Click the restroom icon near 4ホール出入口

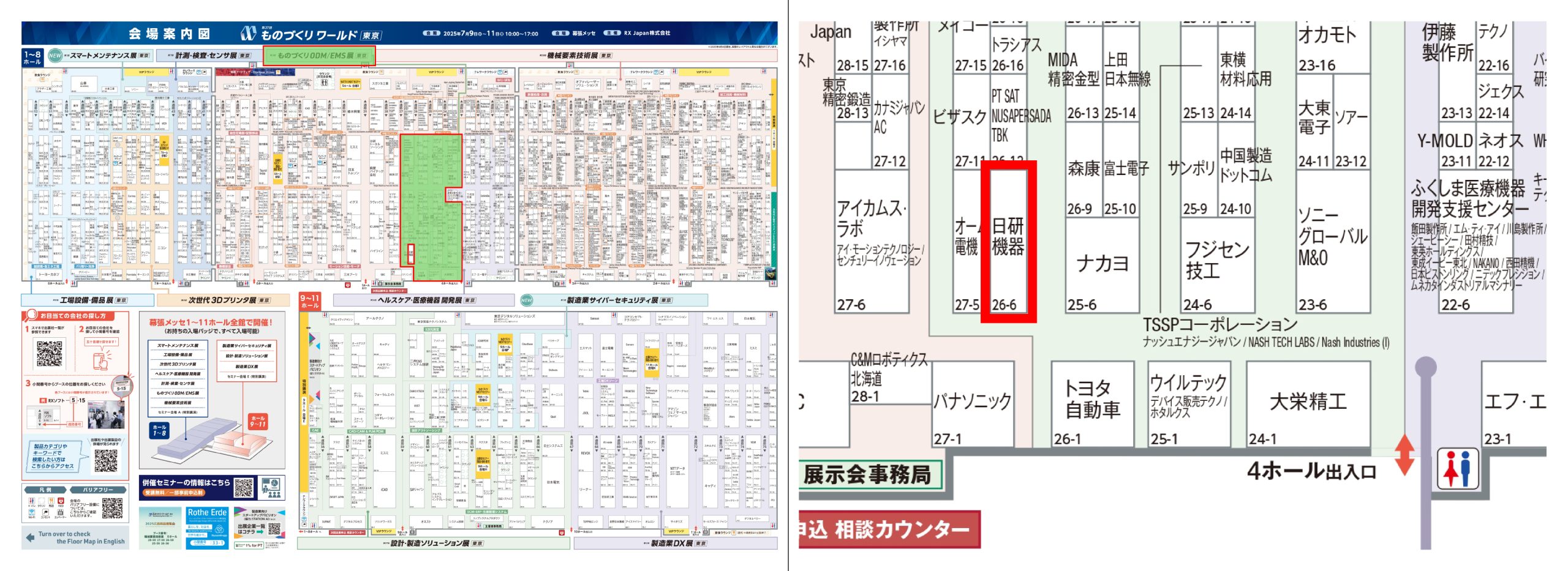click(1457, 469)
